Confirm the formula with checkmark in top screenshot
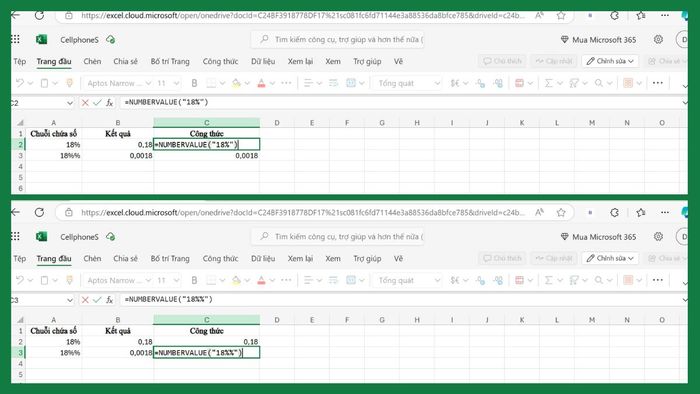 pos(97,103)
